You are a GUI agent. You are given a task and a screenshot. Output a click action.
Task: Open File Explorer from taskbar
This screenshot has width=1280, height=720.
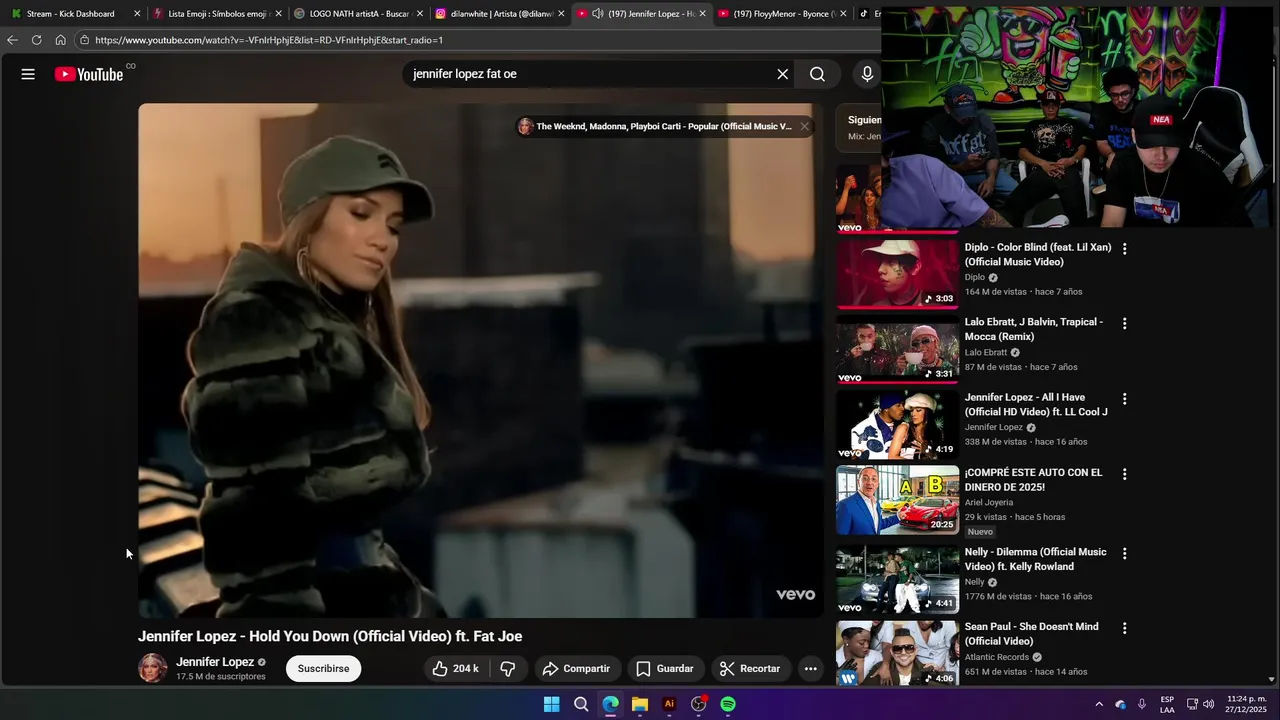coord(640,704)
